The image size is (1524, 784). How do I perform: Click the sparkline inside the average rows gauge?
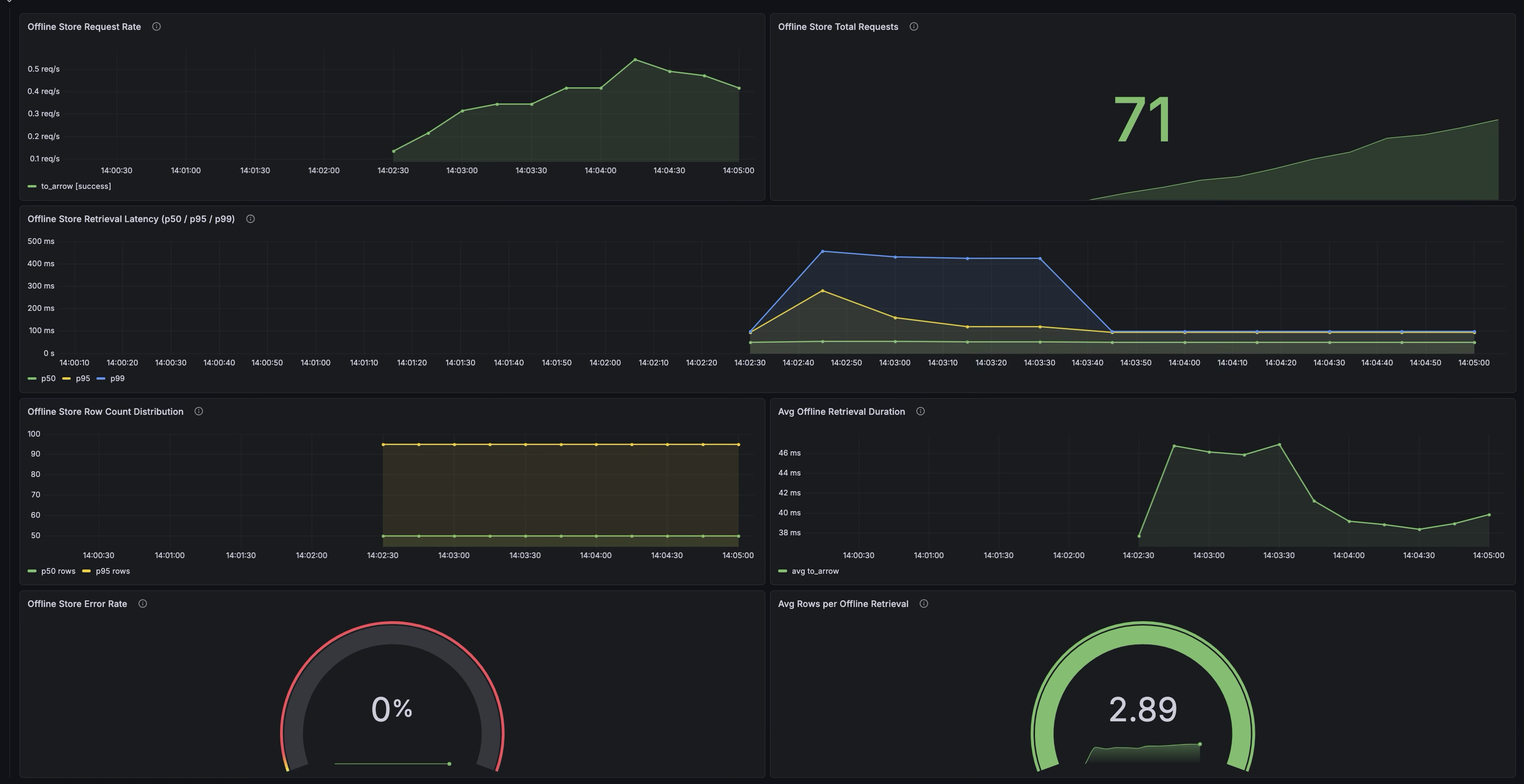click(x=1142, y=754)
